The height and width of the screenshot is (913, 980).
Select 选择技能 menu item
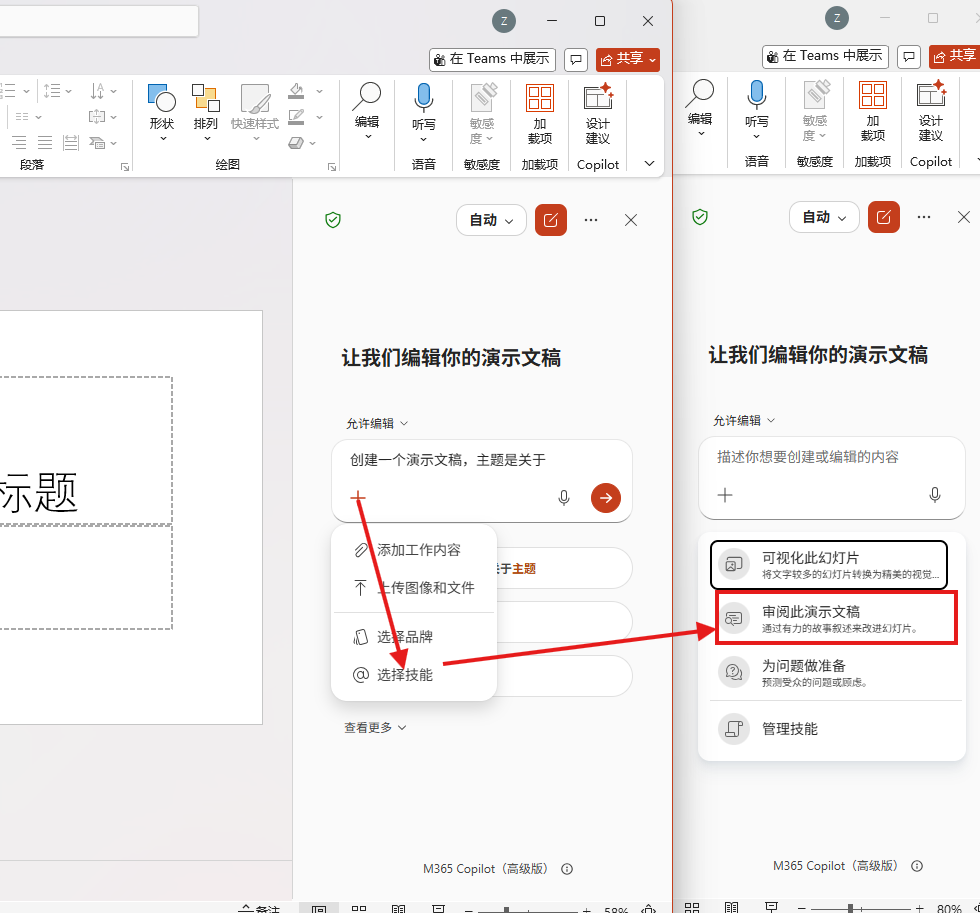coord(414,674)
